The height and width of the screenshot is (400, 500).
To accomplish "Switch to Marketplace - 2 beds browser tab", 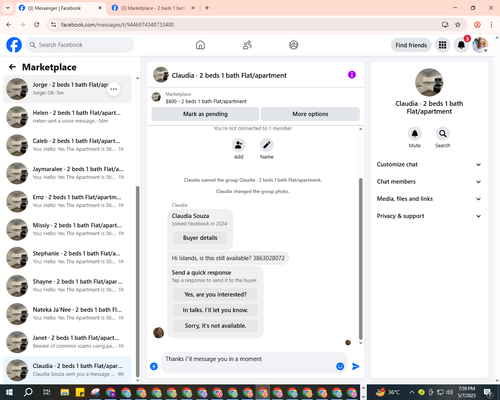I will (x=153, y=8).
